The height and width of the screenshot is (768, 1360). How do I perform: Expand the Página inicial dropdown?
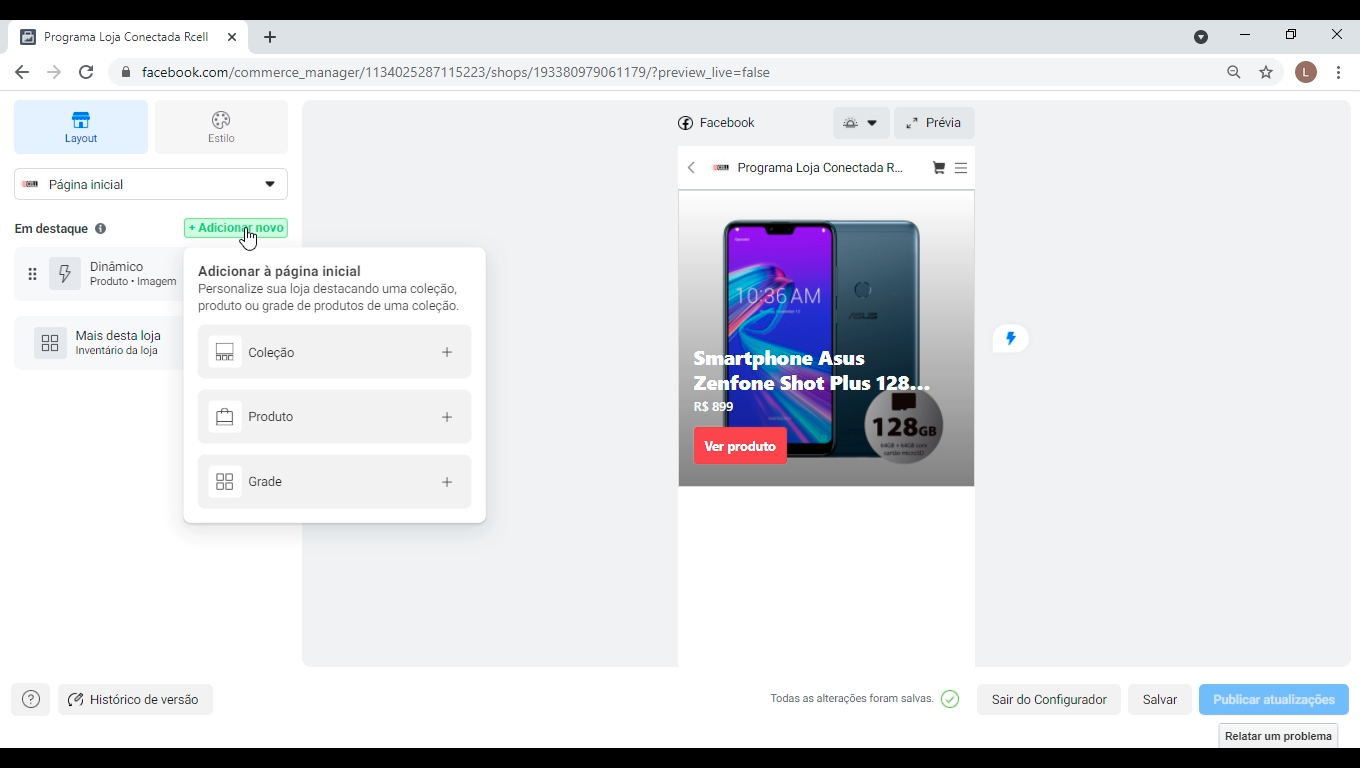pos(151,184)
